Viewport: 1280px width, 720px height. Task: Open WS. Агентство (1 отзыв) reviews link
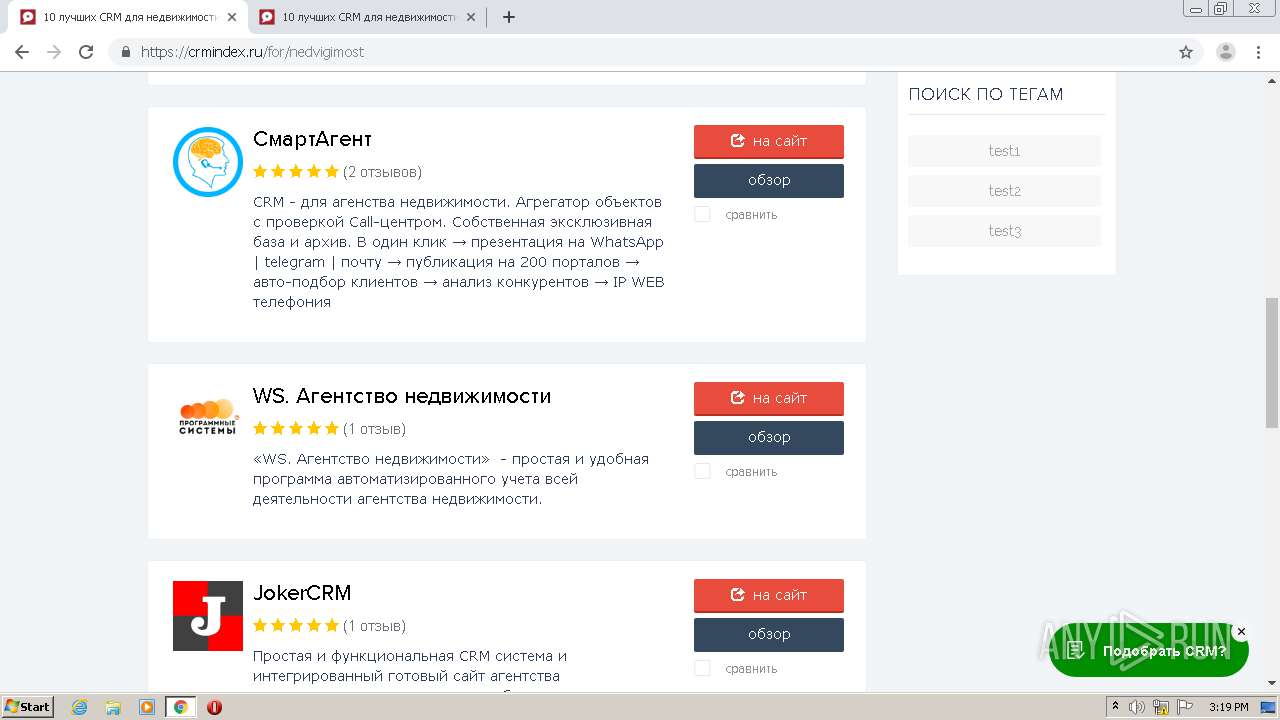[x=374, y=429]
